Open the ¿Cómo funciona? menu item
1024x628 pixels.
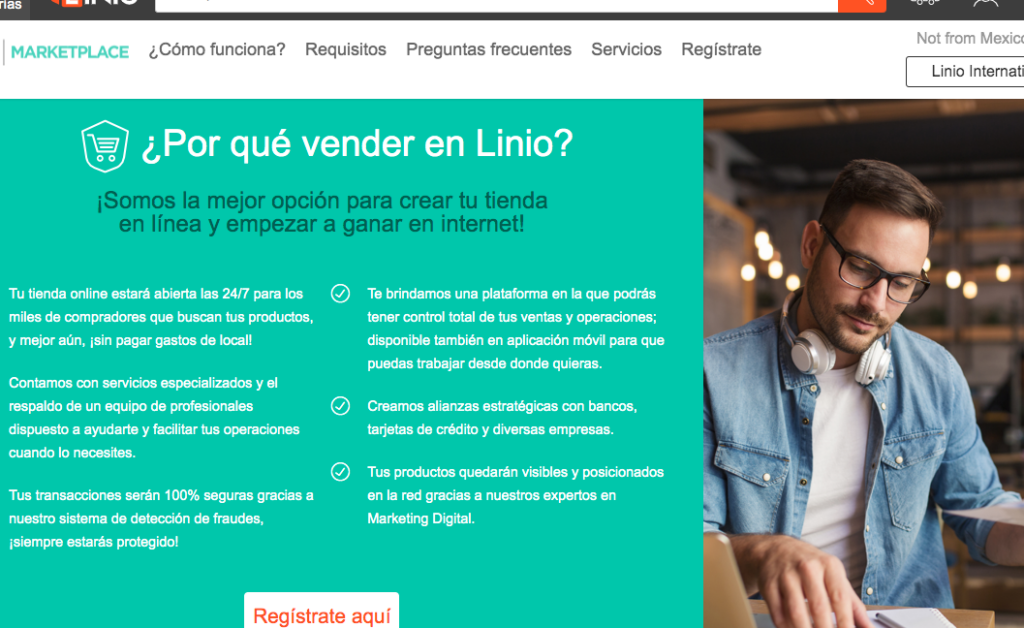pyautogui.click(x=217, y=50)
